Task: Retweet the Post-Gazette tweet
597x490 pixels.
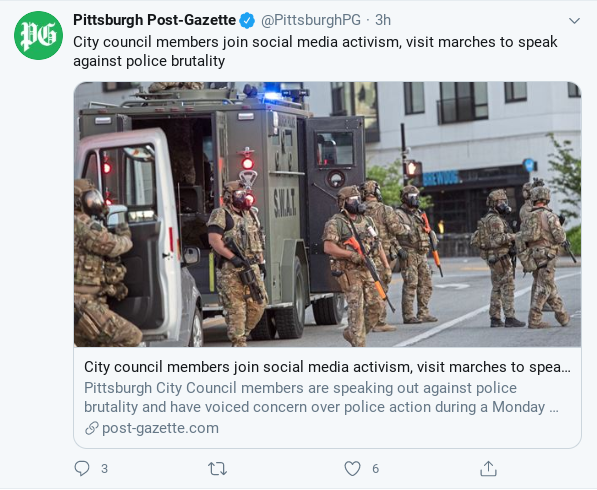Action: (217, 469)
